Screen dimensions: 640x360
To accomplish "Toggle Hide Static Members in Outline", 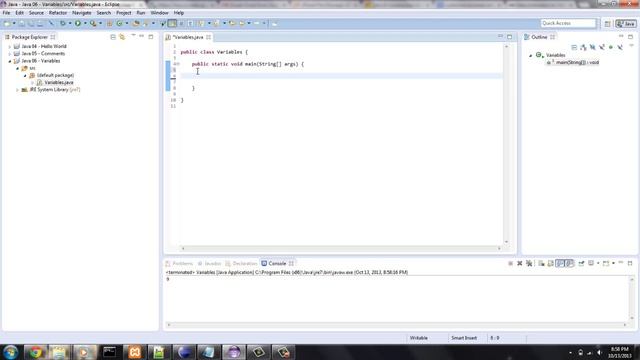I will (x=602, y=47).
